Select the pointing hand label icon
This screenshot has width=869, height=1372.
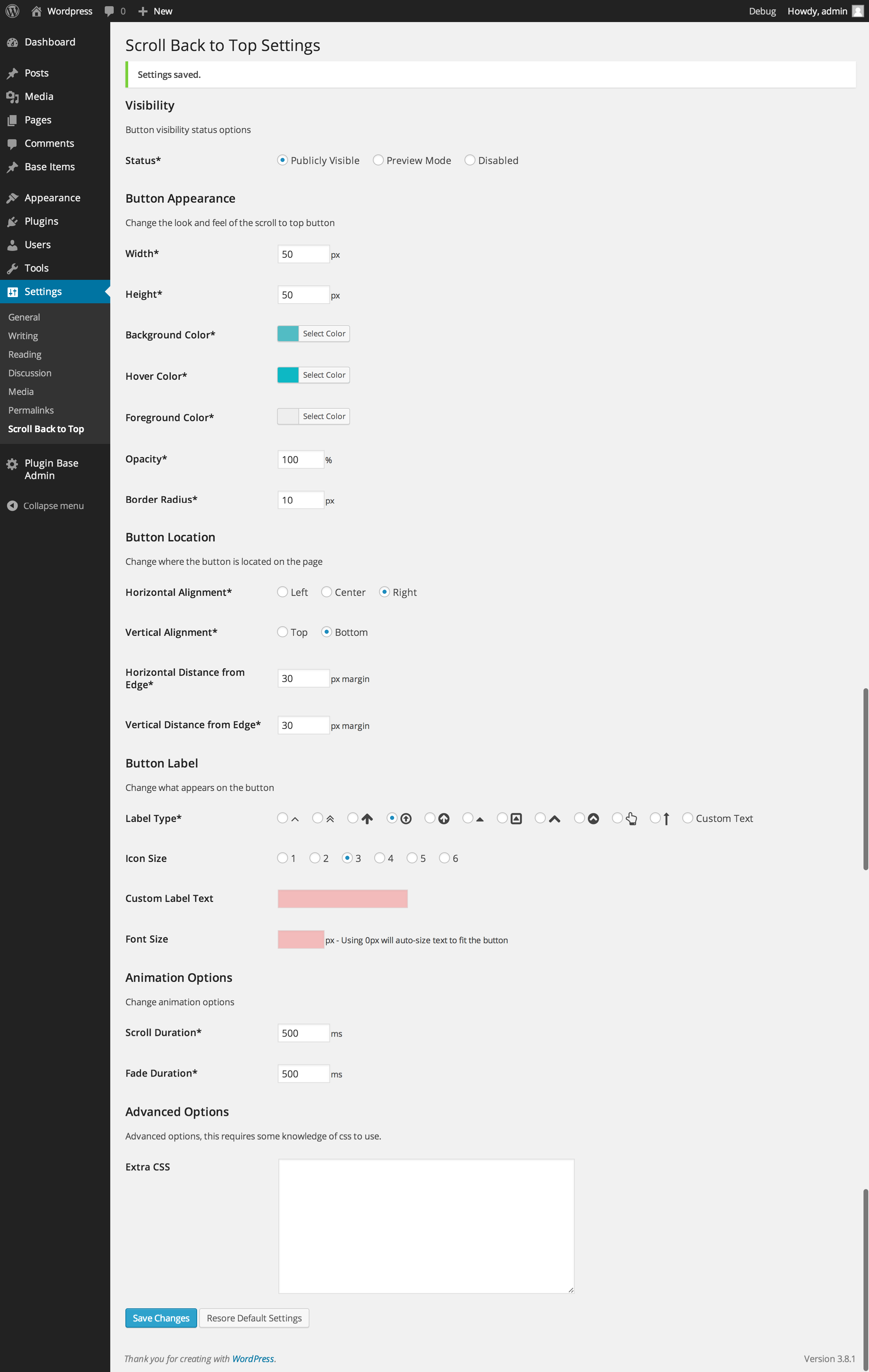[x=617, y=817]
